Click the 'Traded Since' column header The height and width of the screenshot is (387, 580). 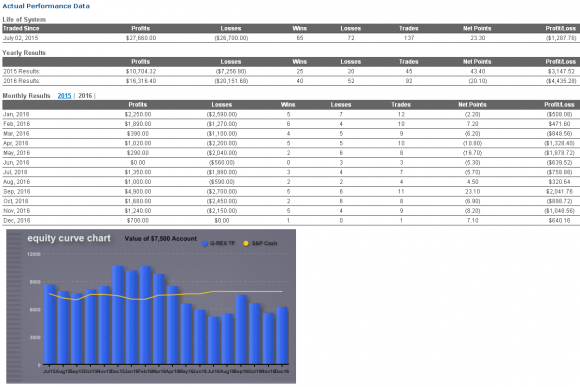tap(21, 28)
